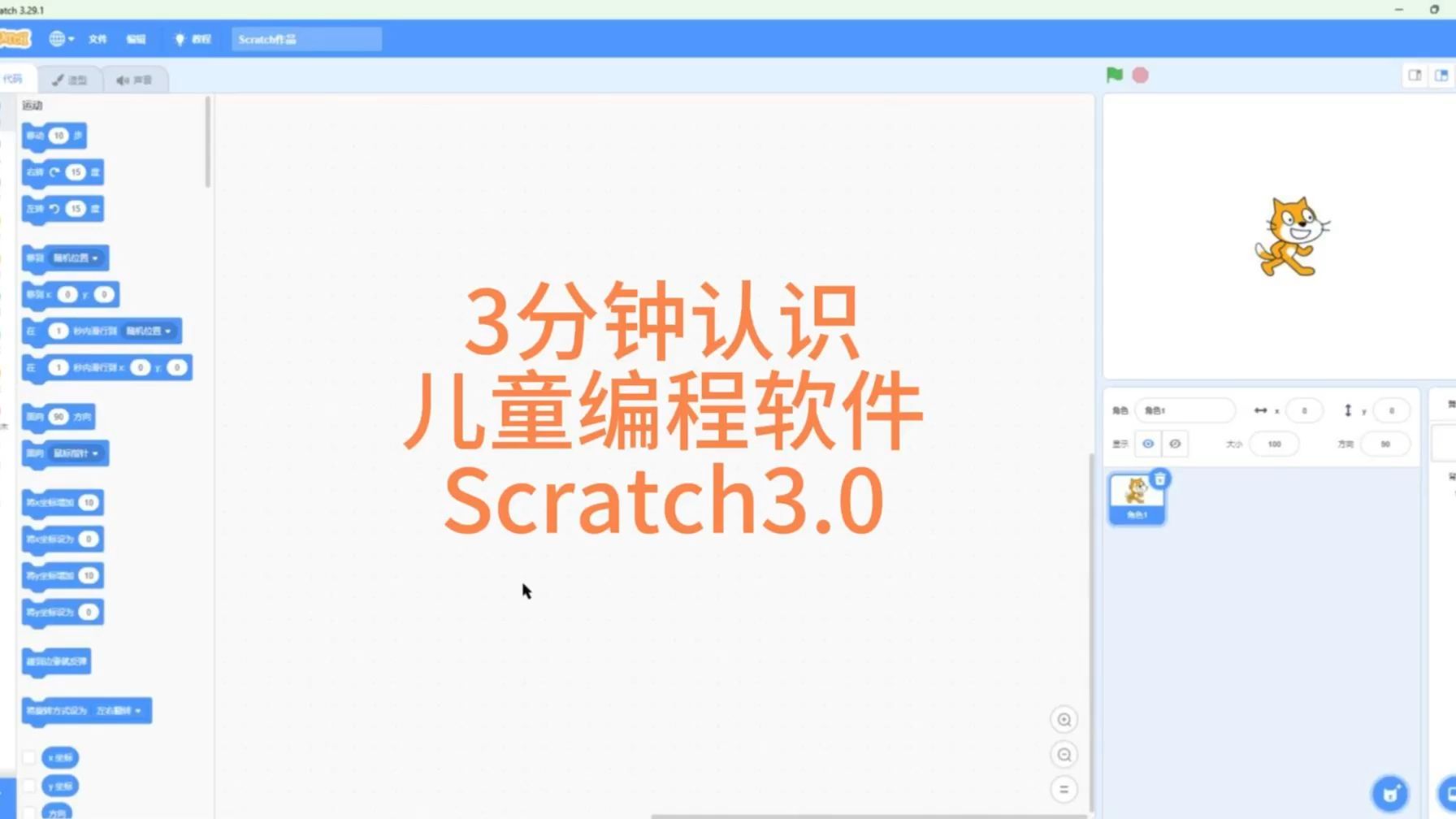The width and height of the screenshot is (1456, 819).
Task: Click the Scratch logo in top bar
Action: click(15, 39)
